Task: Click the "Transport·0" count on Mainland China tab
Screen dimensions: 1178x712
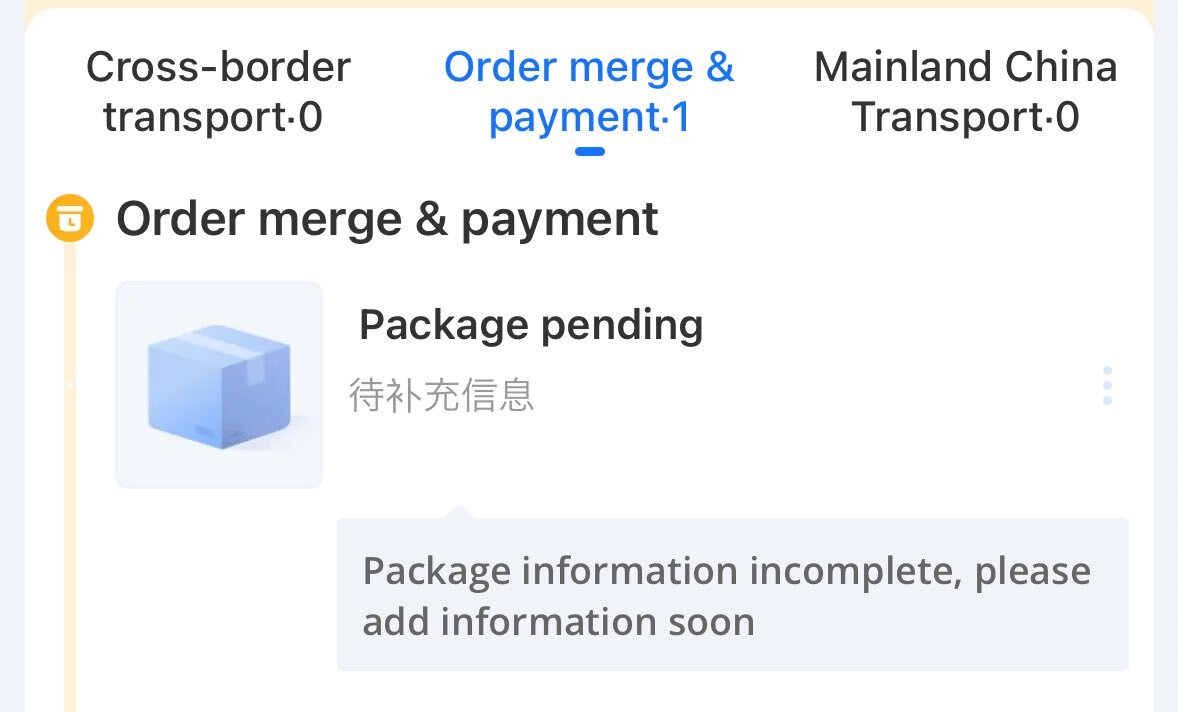Action: (x=965, y=117)
